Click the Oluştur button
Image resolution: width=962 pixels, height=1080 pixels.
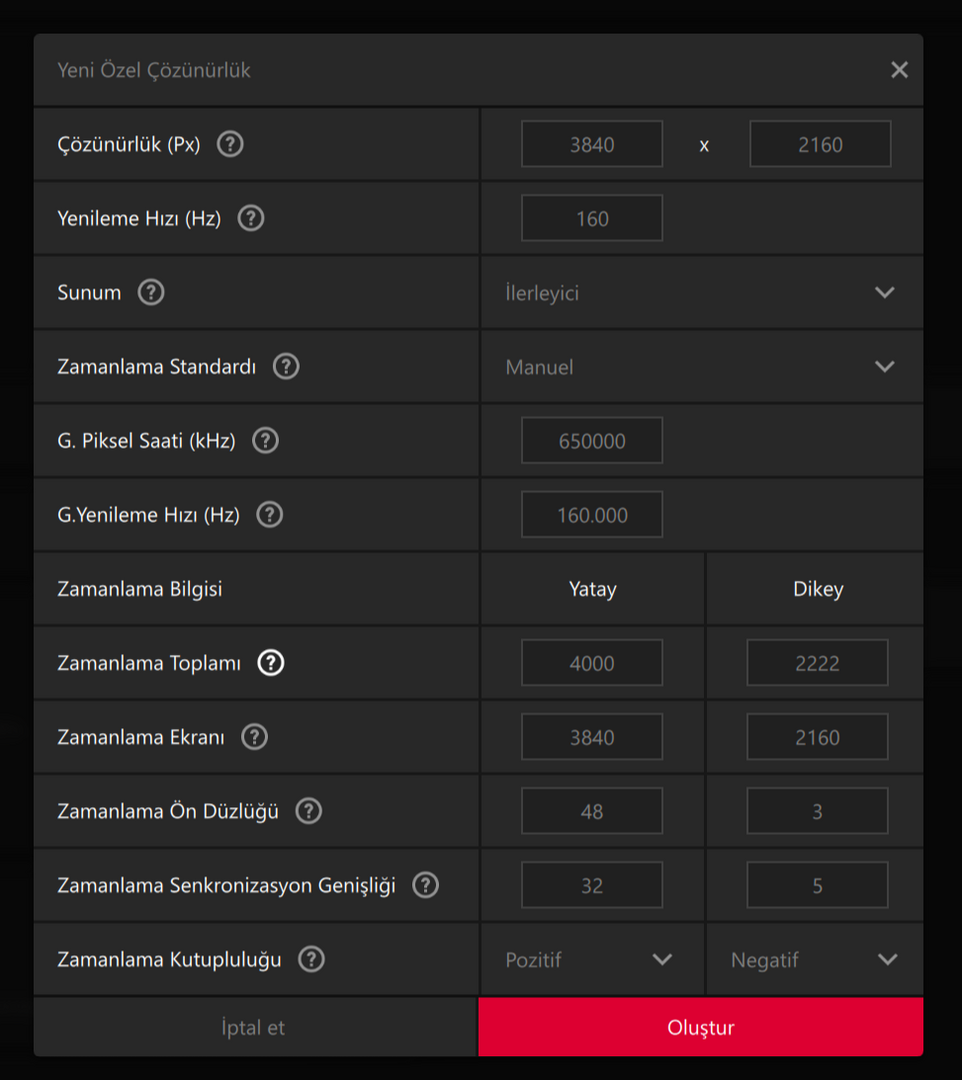coord(700,1027)
